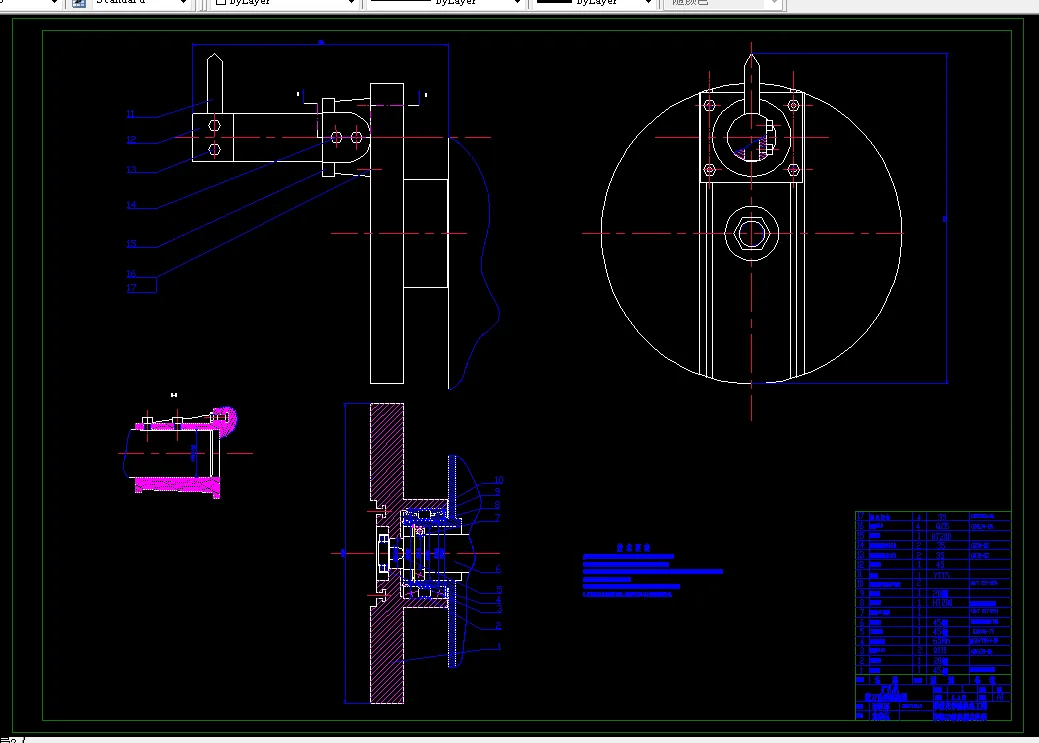Select callout number 12 leader label
Viewport: 1039px width, 743px height.
pos(131,140)
